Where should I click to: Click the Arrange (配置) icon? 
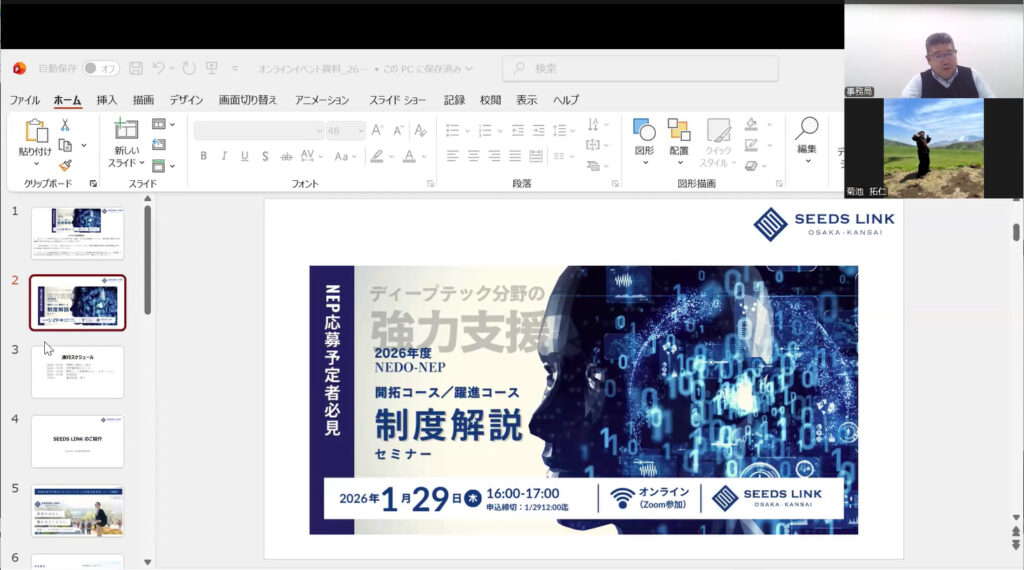tap(679, 130)
